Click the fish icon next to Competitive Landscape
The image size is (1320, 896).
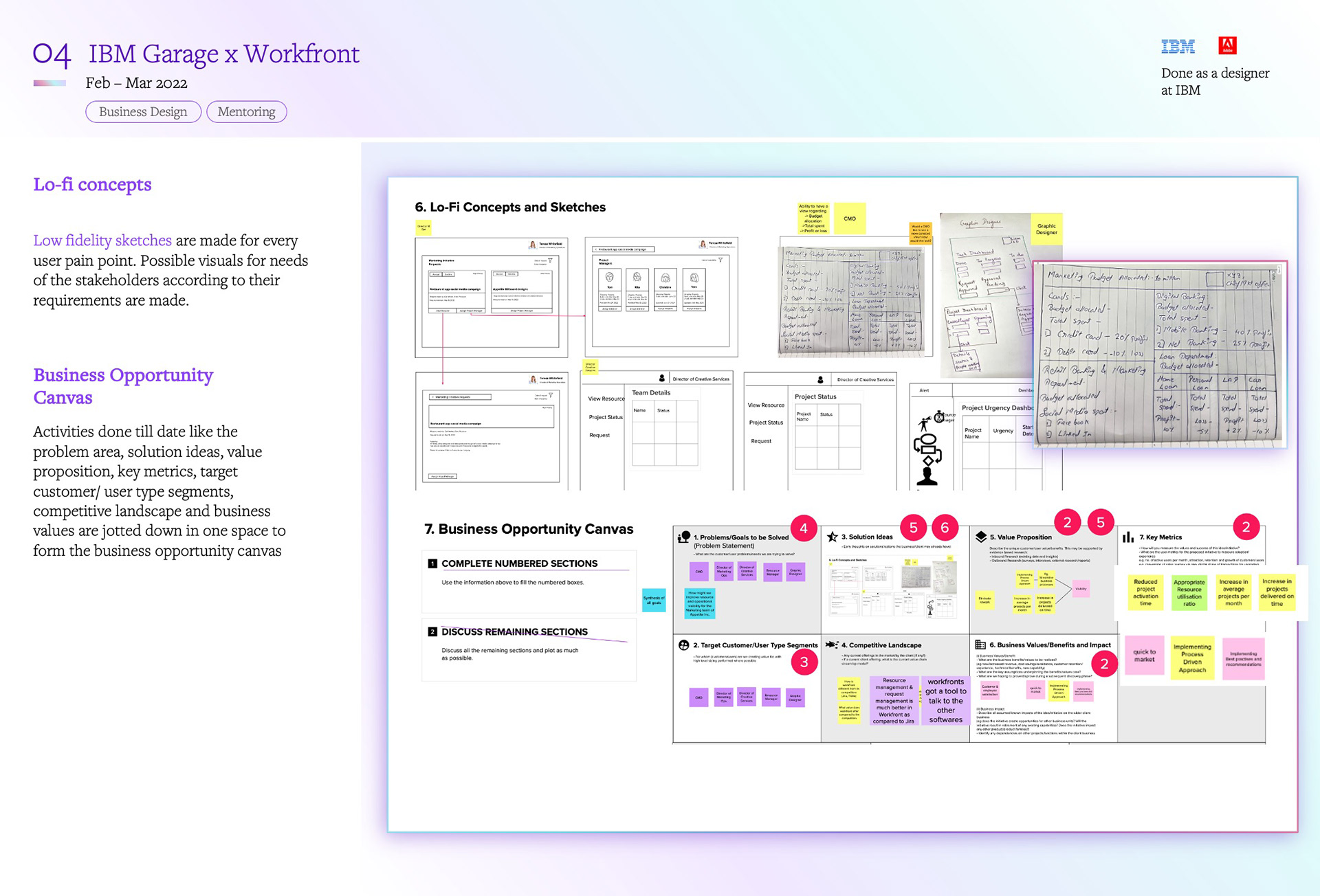tap(832, 645)
